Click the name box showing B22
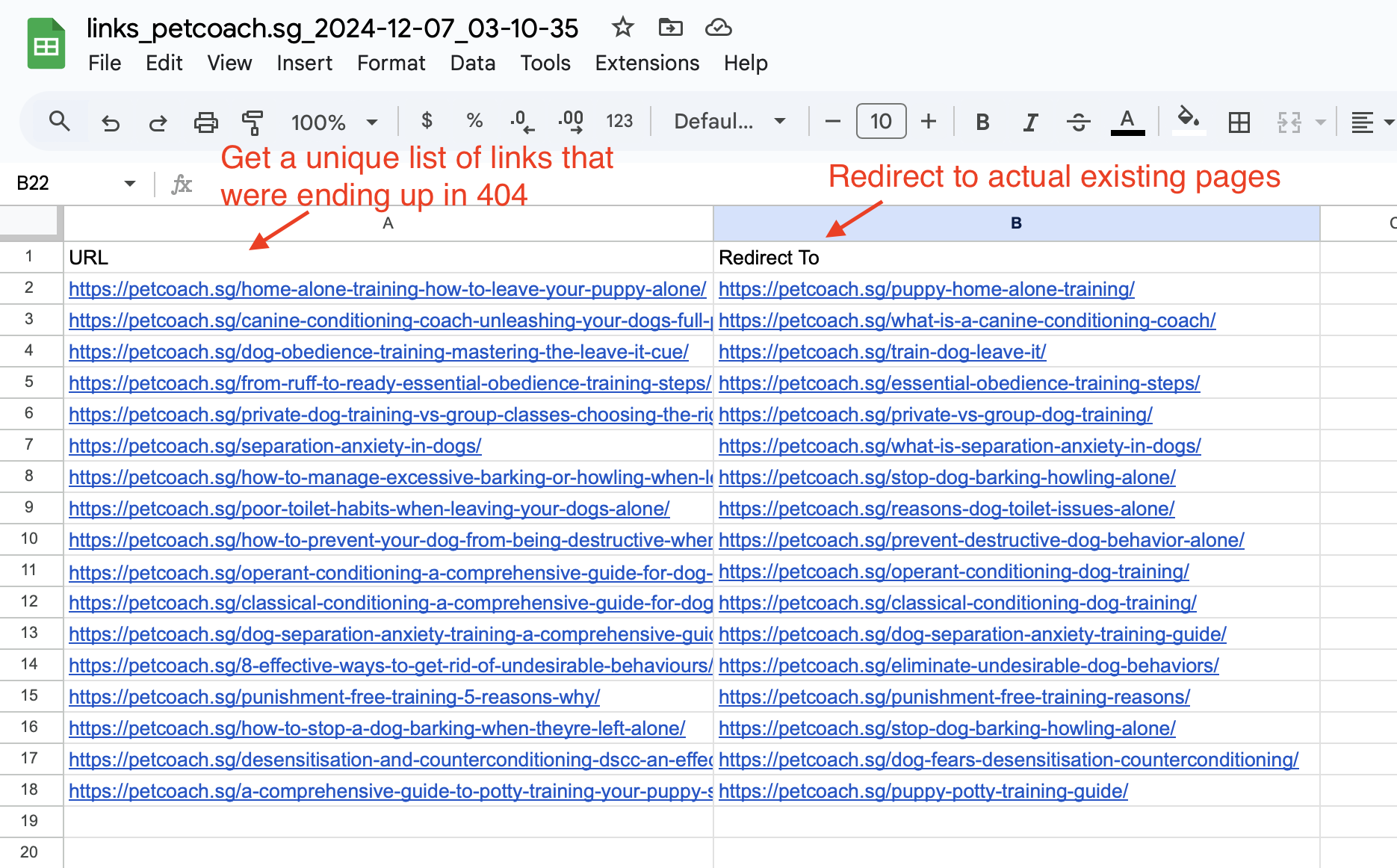The height and width of the screenshot is (868, 1397). point(64,183)
